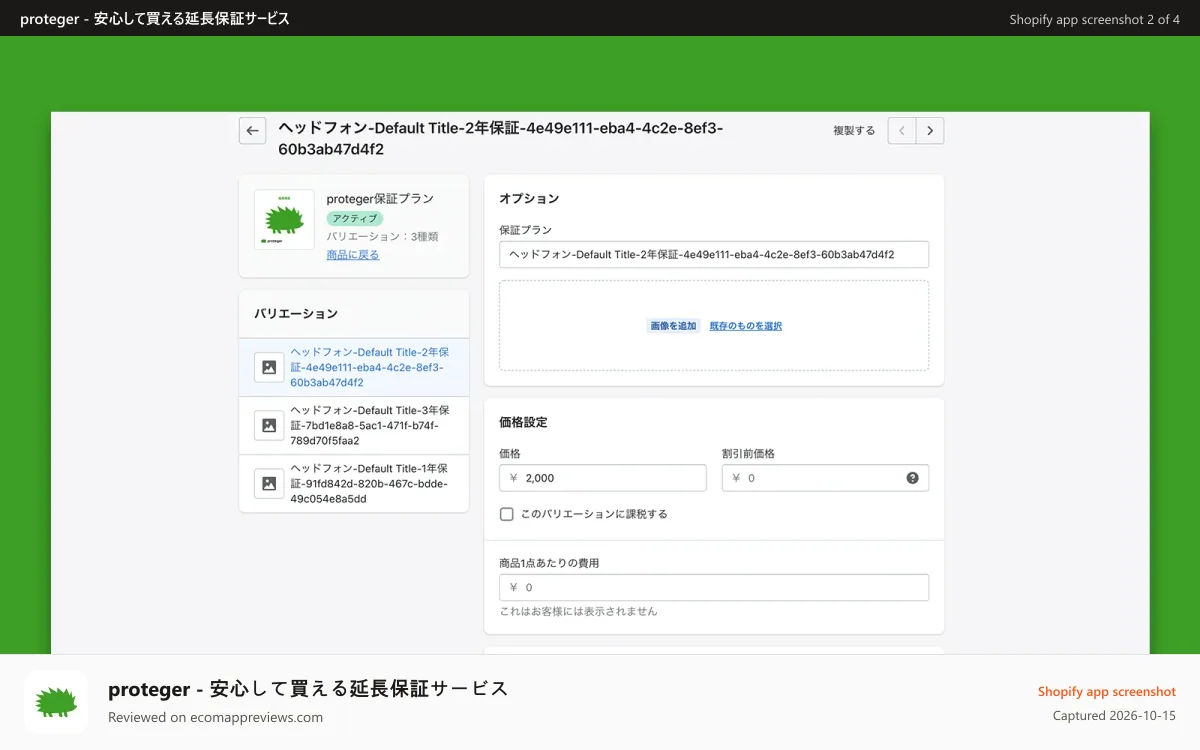Open 商品に戻る link
1200x750 pixels.
(353, 255)
